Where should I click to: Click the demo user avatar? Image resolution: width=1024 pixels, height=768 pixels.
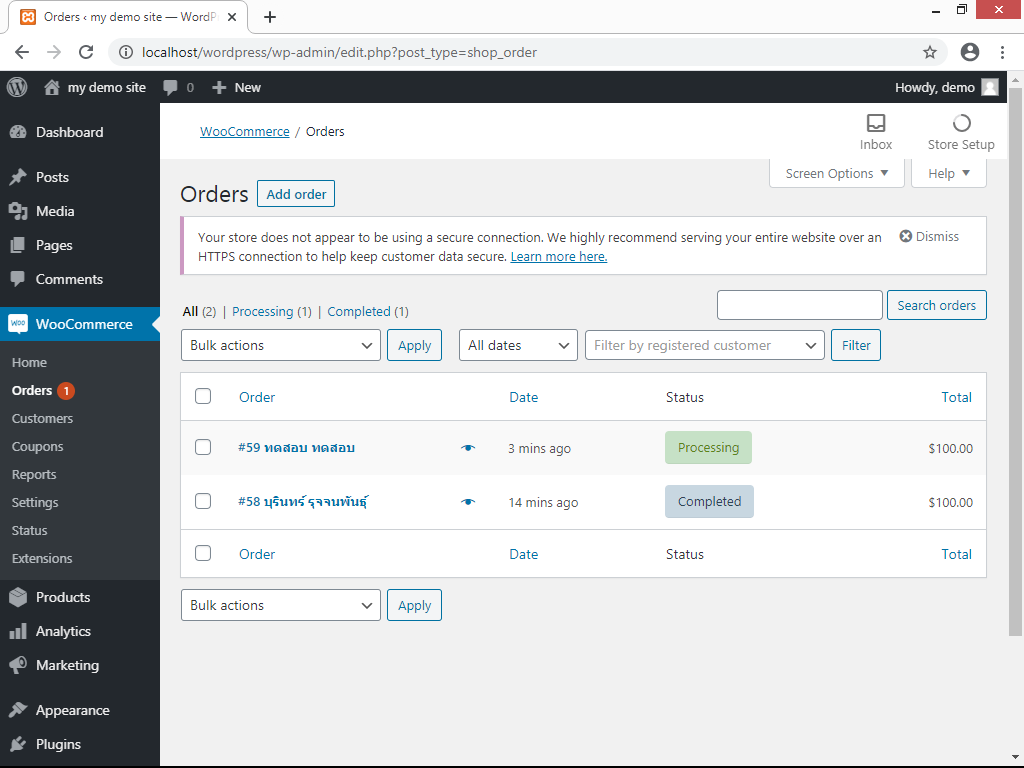coord(990,88)
